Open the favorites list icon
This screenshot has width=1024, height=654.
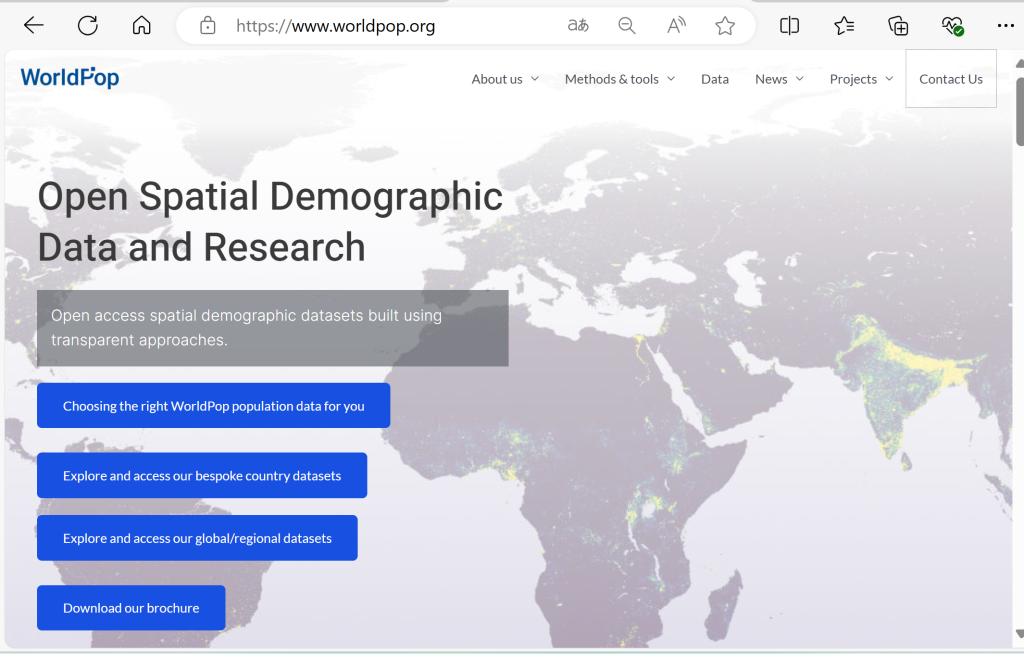[x=844, y=26]
